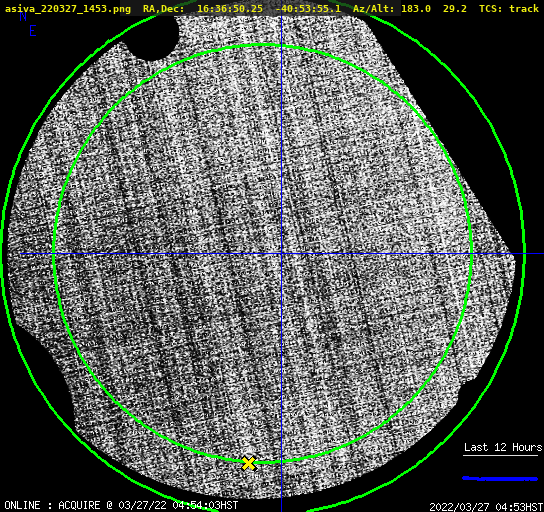Viewport: 544px width, 512px height.
Task: Click the 2022/03/27 04:53HST timestamp
Action: [x=486, y=507]
